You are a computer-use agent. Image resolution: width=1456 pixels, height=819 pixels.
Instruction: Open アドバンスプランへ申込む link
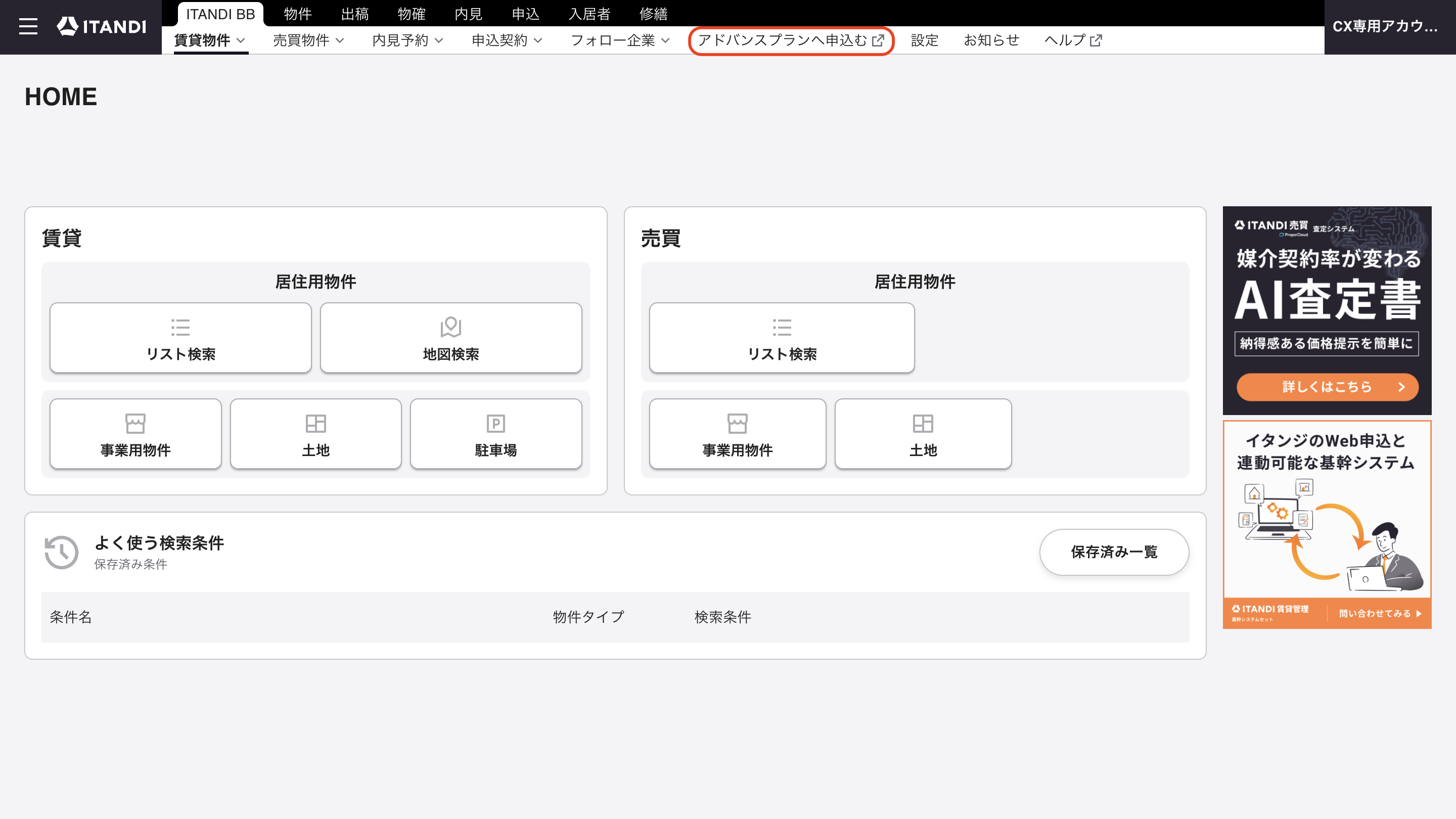791,40
